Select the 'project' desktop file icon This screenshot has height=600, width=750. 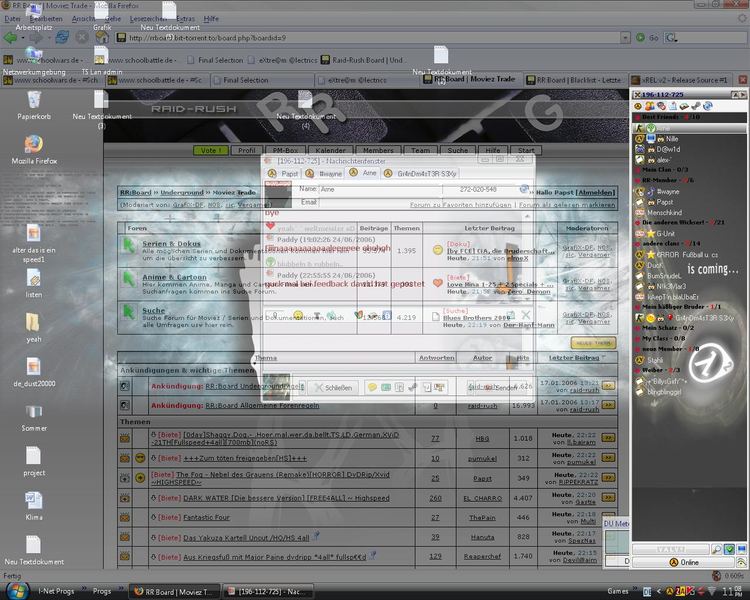pos(33,461)
